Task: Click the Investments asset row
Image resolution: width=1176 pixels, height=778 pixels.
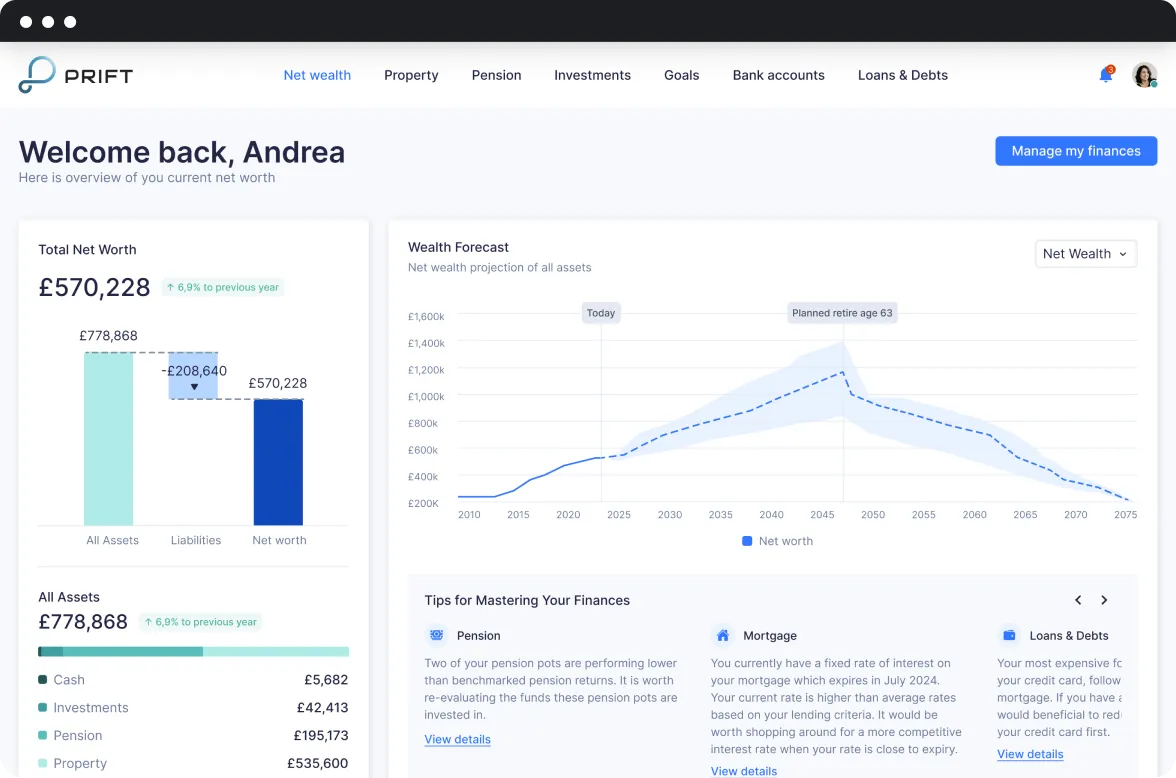Action: (x=194, y=707)
